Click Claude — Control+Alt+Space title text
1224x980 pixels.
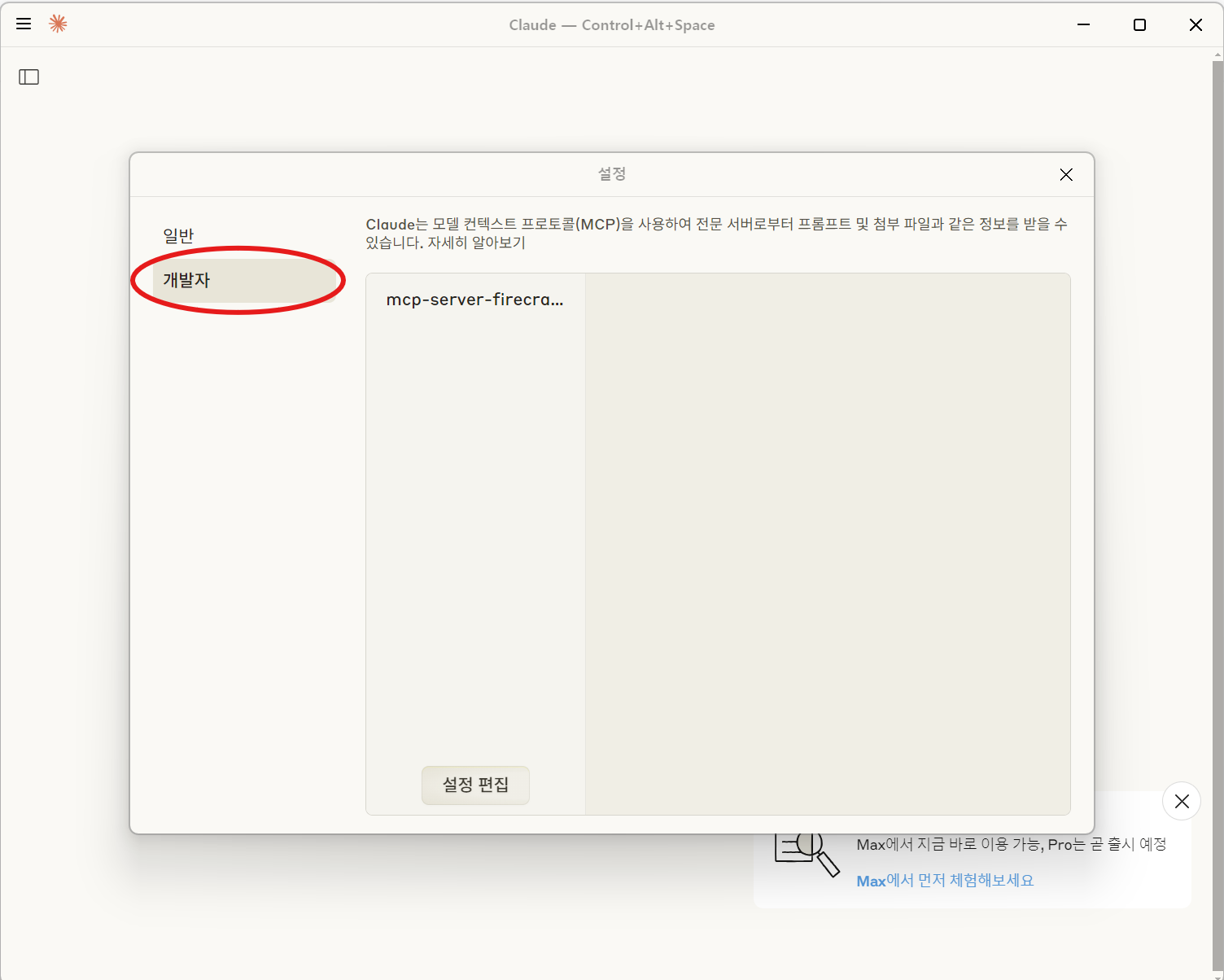(612, 25)
